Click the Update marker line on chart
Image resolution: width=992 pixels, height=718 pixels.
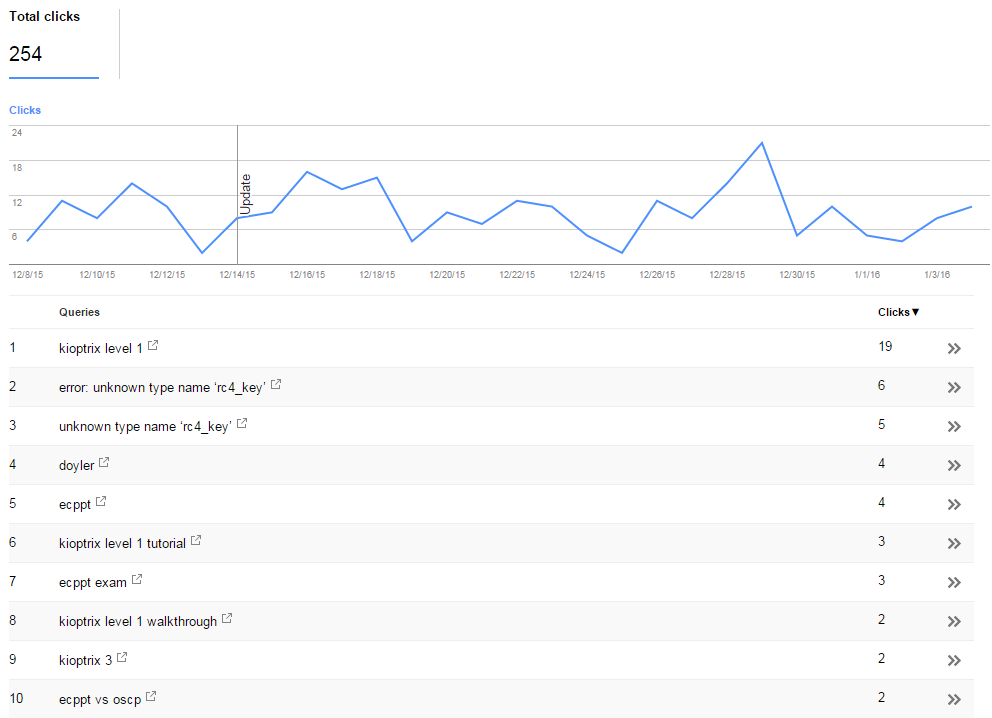tap(238, 195)
